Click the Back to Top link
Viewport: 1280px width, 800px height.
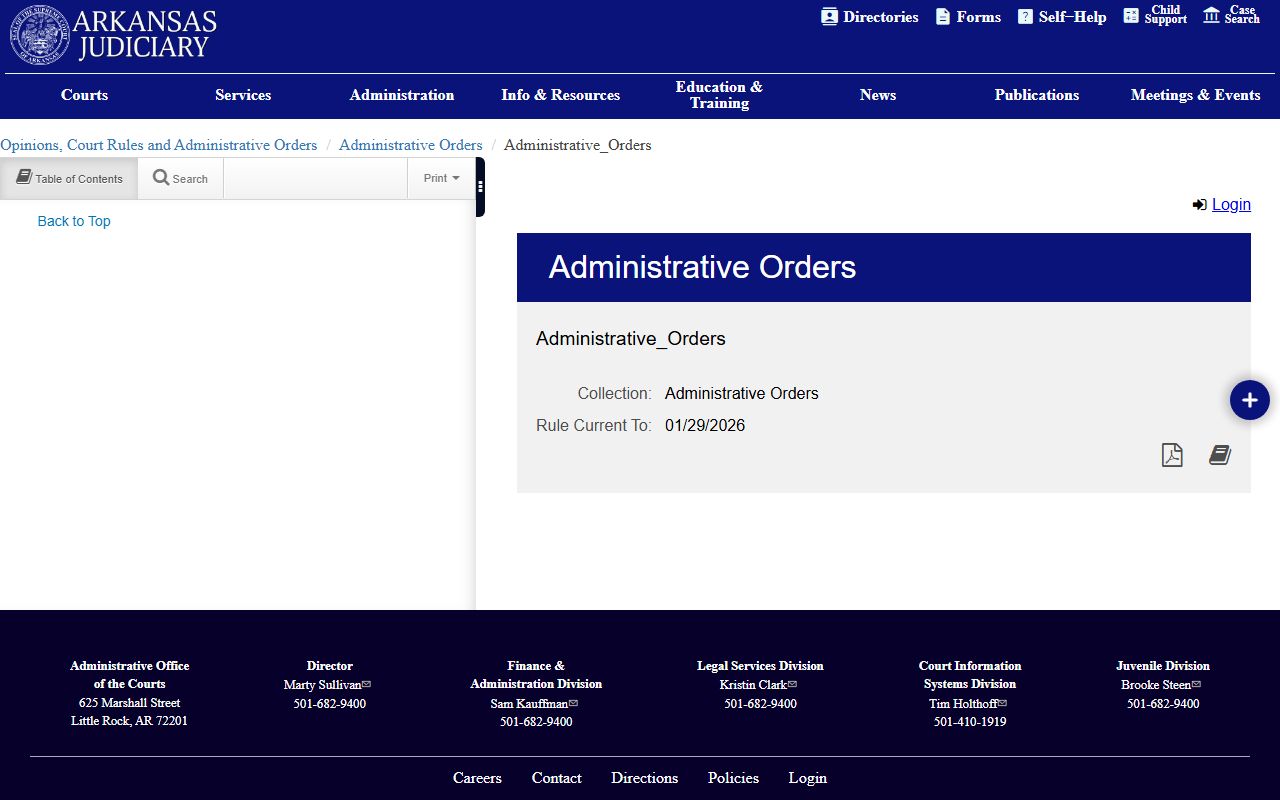click(x=74, y=221)
